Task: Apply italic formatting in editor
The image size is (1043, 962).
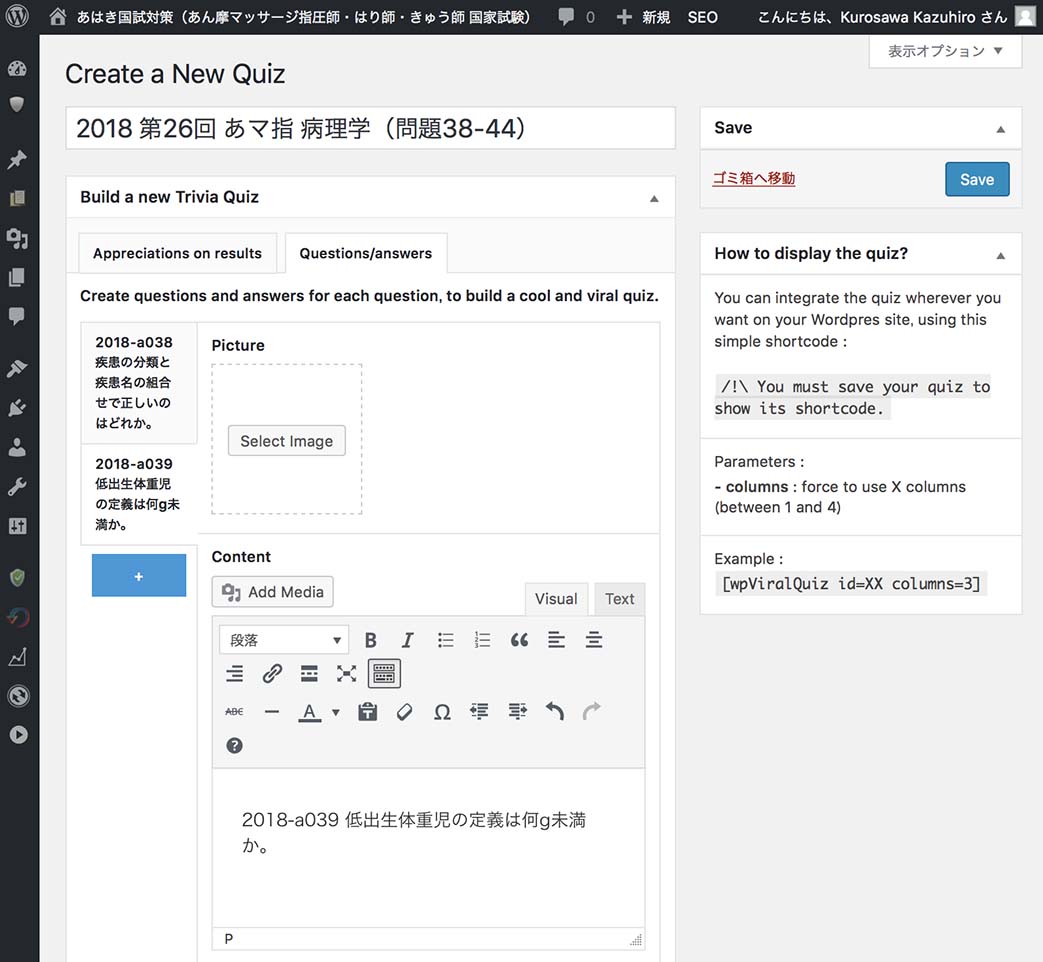Action: (407, 640)
